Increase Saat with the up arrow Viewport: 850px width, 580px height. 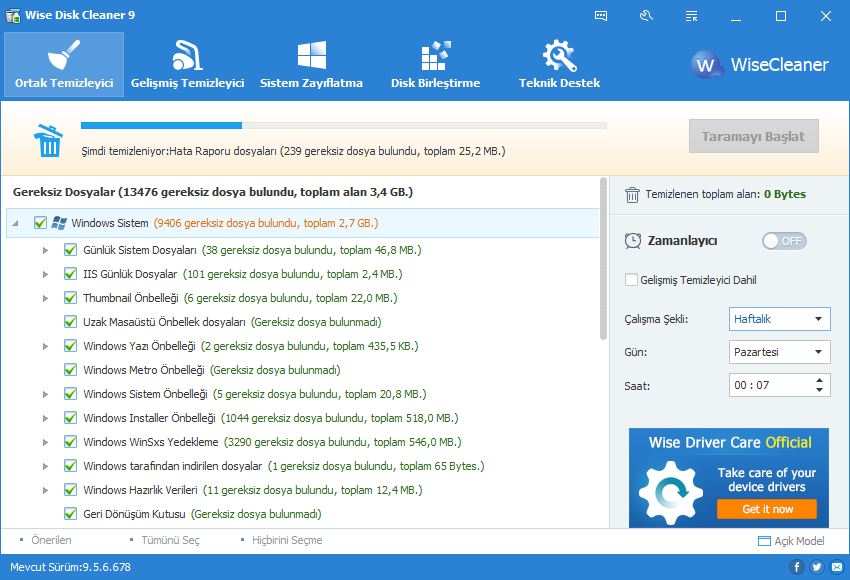click(819, 381)
